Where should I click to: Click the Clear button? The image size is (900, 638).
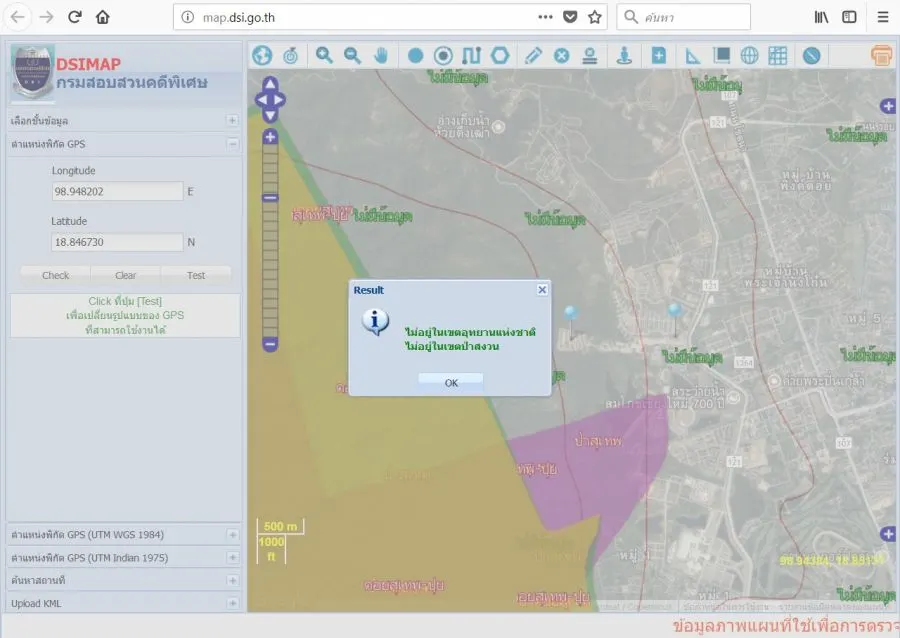[126, 275]
